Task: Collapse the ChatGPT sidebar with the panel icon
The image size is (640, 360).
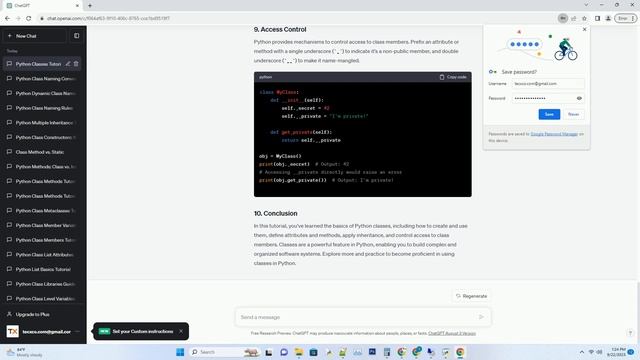Action: coord(77,36)
